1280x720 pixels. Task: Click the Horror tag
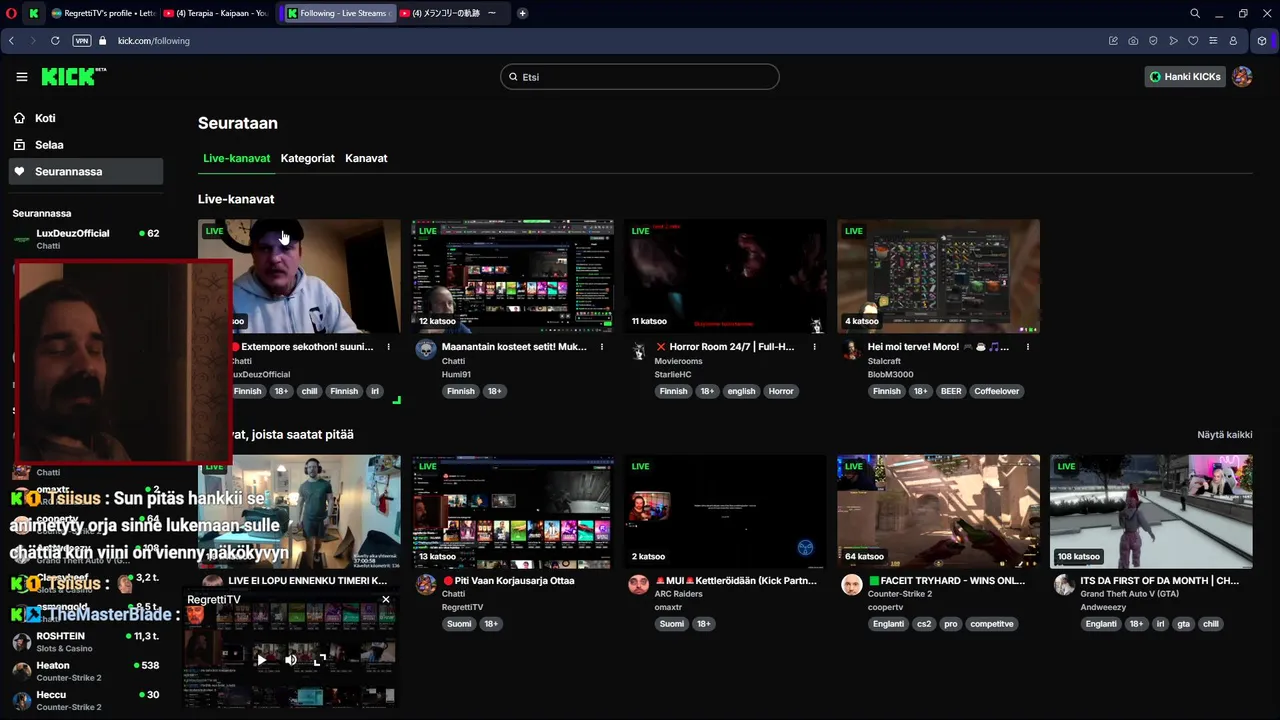point(781,391)
